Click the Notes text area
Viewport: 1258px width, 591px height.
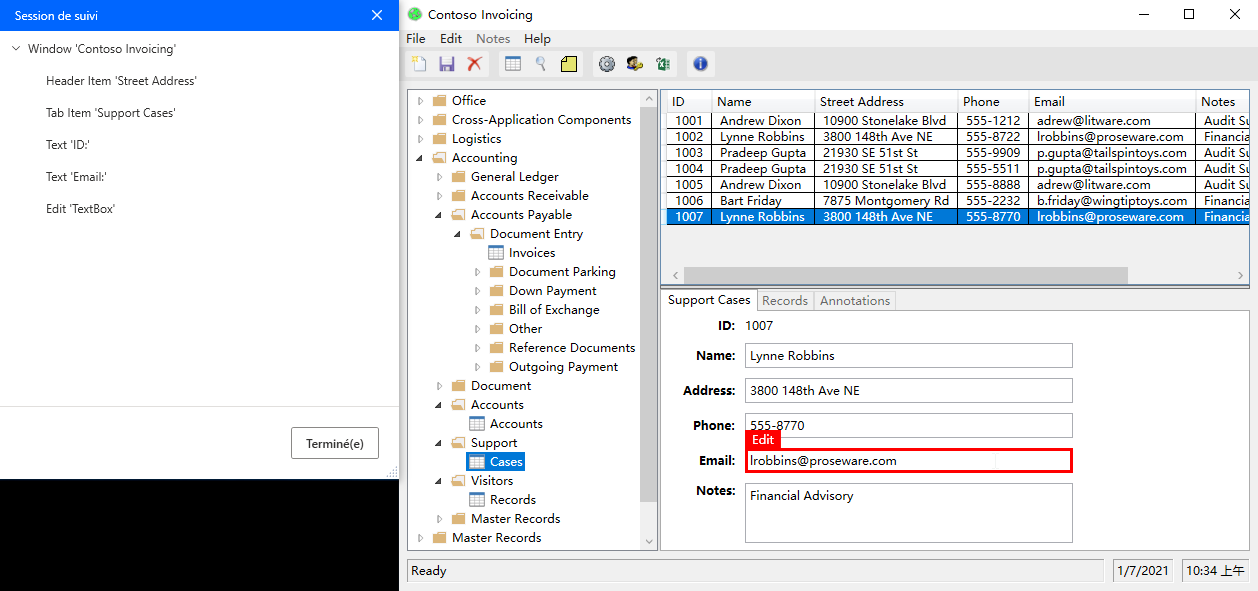909,513
